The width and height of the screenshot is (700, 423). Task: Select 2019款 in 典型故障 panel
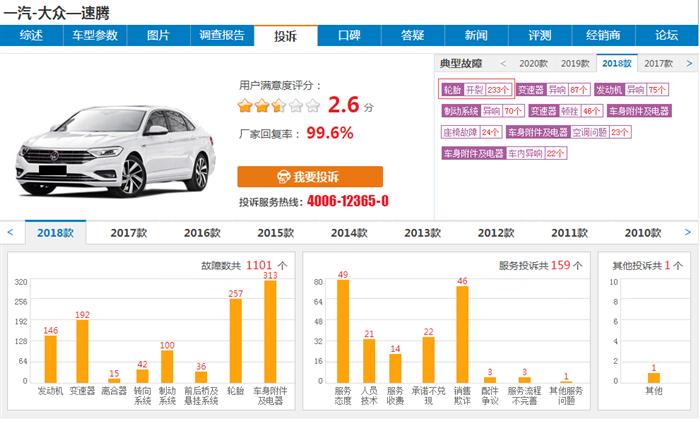pyautogui.click(x=575, y=63)
